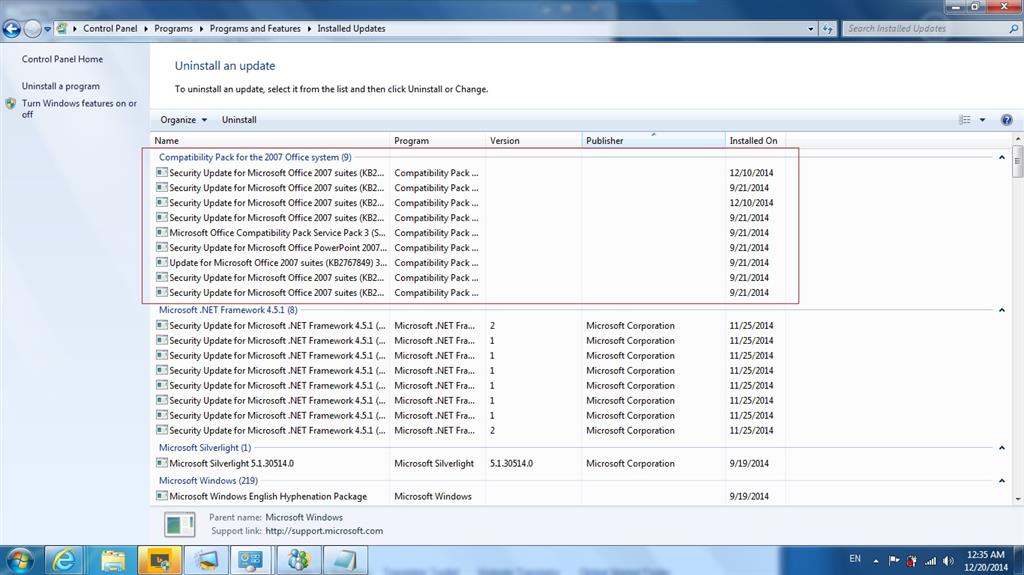Open the Organize menu
1024x575 pixels.
[x=184, y=120]
